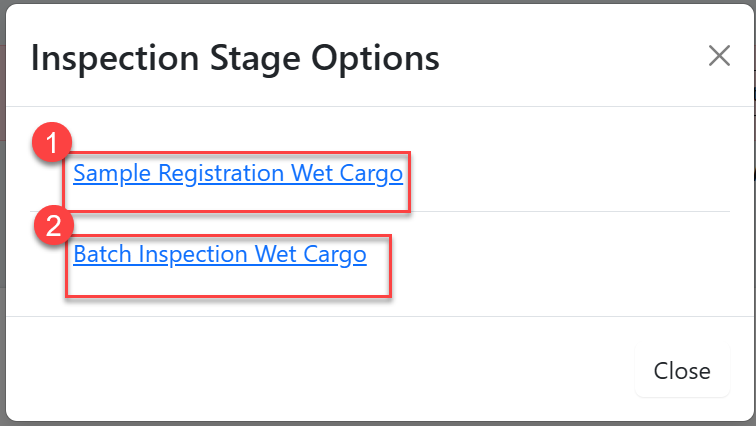This screenshot has width=756, height=426.
Task: Select the first inspection stage option
Action: point(238,174)
